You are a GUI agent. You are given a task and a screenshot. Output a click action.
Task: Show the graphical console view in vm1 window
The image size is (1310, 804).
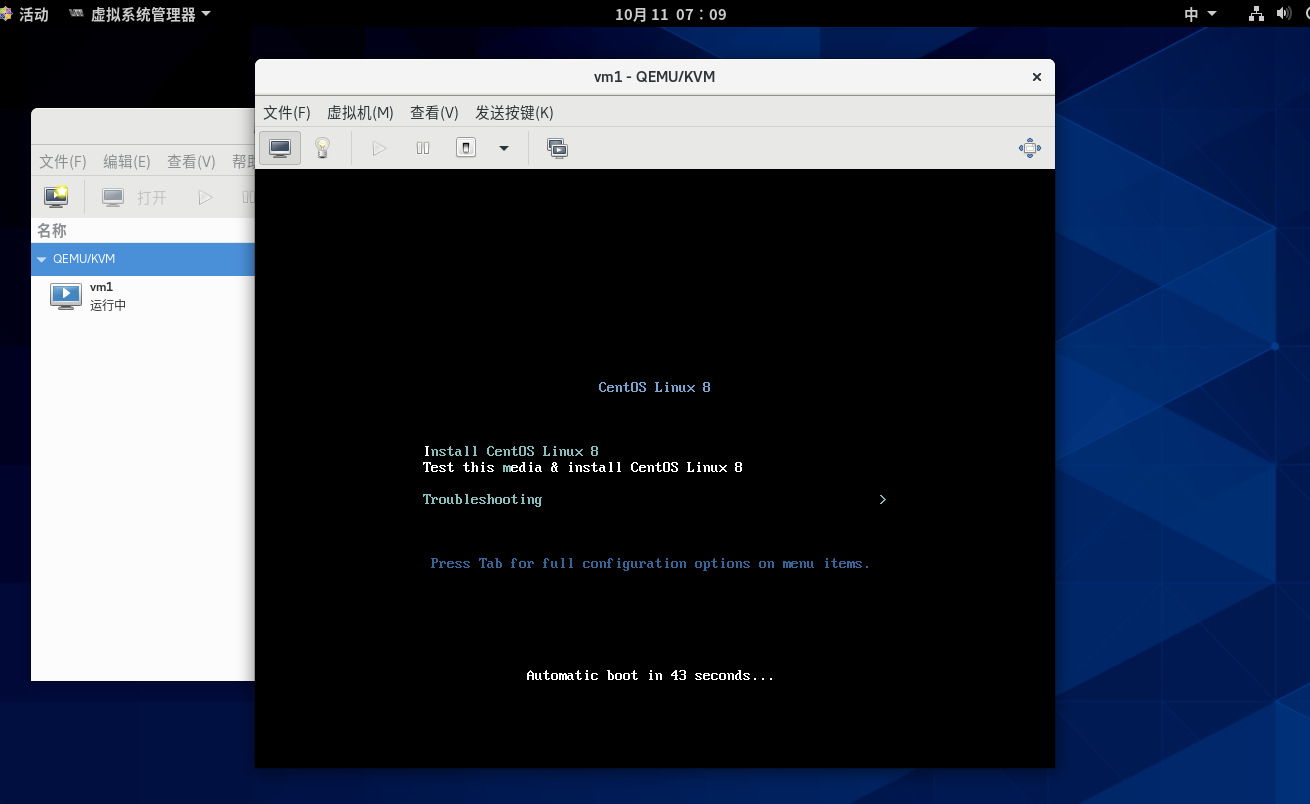click(x=280, y=148)
